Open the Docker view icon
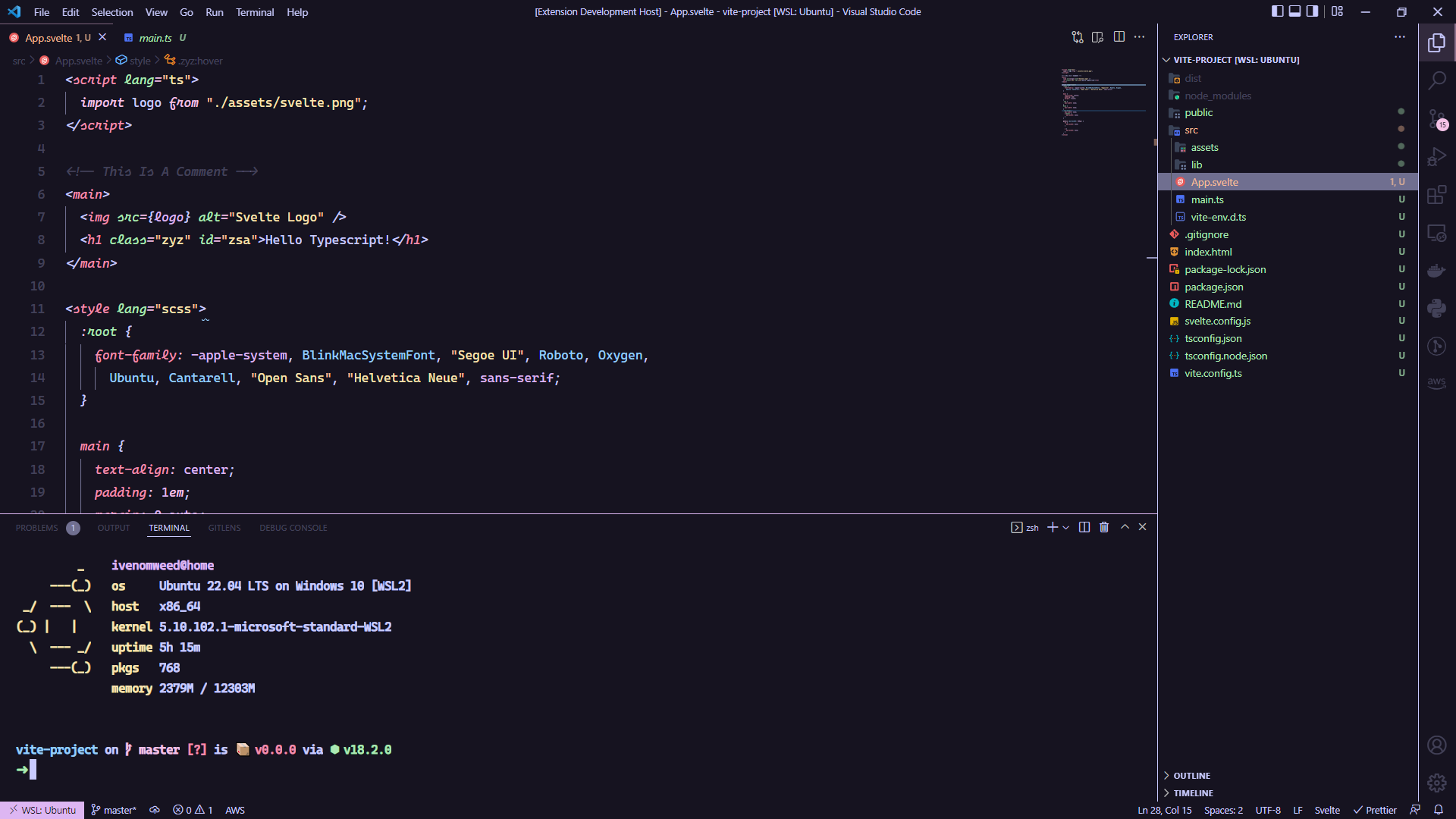 1436,271
